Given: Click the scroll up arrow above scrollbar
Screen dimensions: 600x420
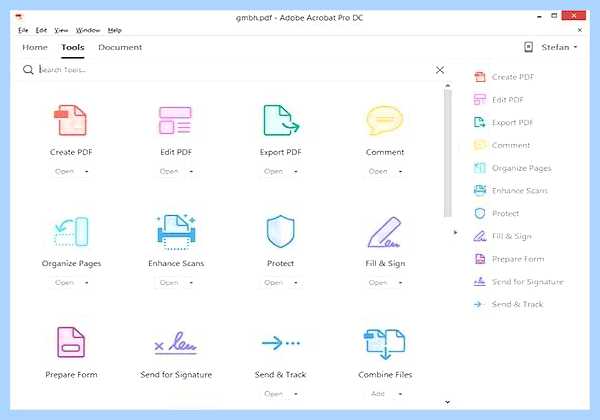Looking at the screenshot, I should (448, 85).
